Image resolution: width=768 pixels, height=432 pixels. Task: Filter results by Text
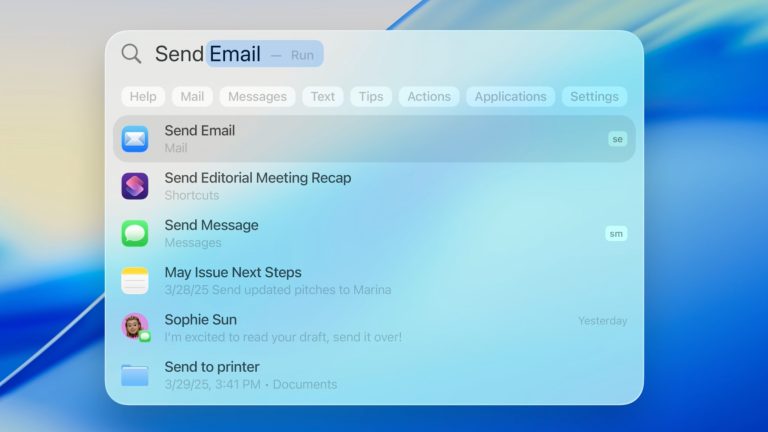coord(322,97)
